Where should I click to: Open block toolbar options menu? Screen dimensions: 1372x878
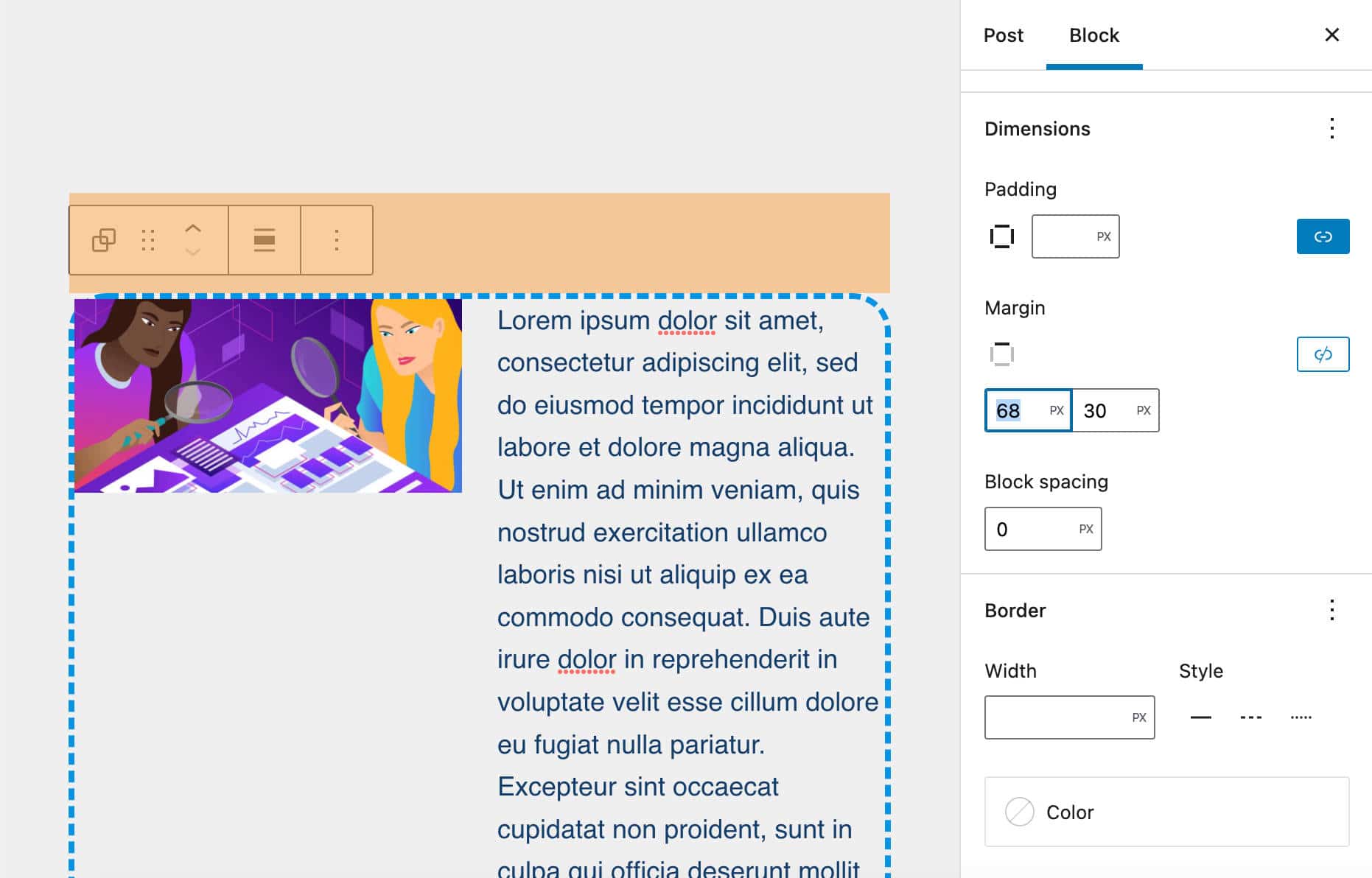point(337,240)
